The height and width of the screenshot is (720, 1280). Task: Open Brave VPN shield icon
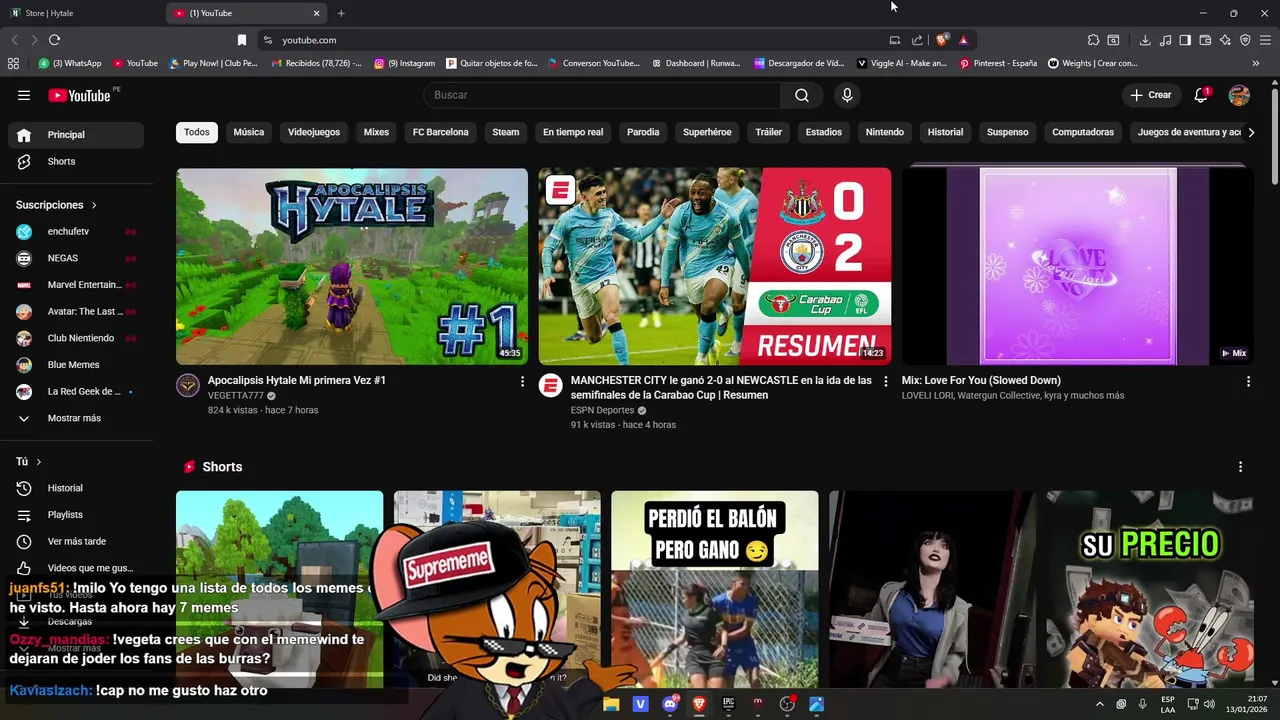pyautogui.click(x=1245, y=40)
